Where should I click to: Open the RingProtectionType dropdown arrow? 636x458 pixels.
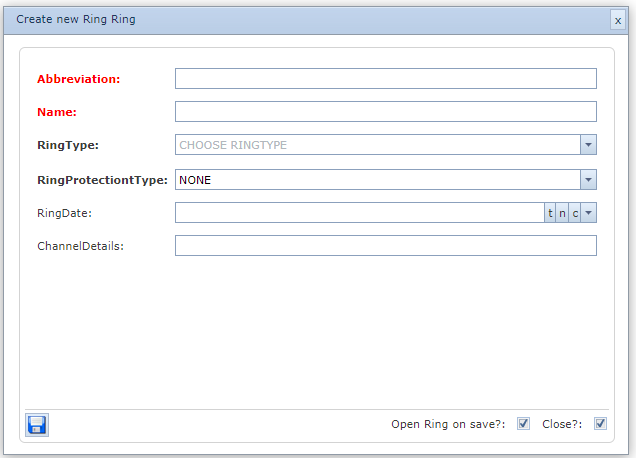pyautogui.click(x=589, y=179)
